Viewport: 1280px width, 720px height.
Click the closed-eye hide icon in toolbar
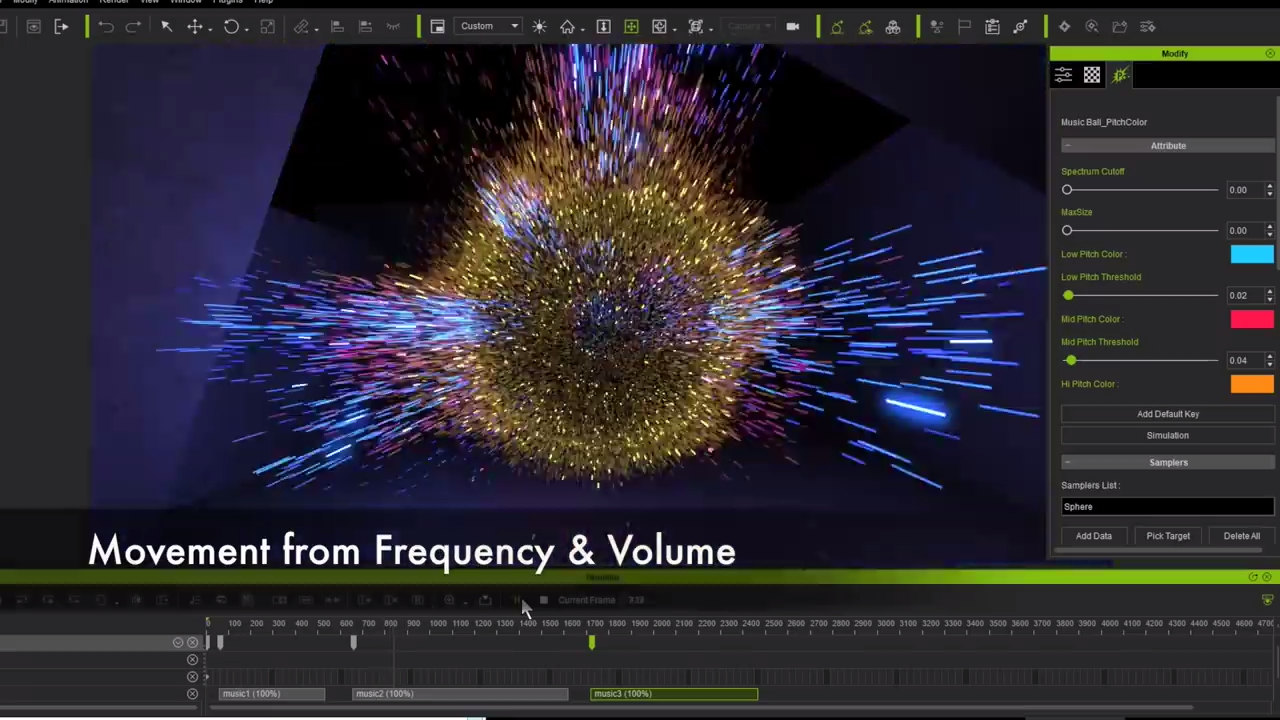coord(393,27)
